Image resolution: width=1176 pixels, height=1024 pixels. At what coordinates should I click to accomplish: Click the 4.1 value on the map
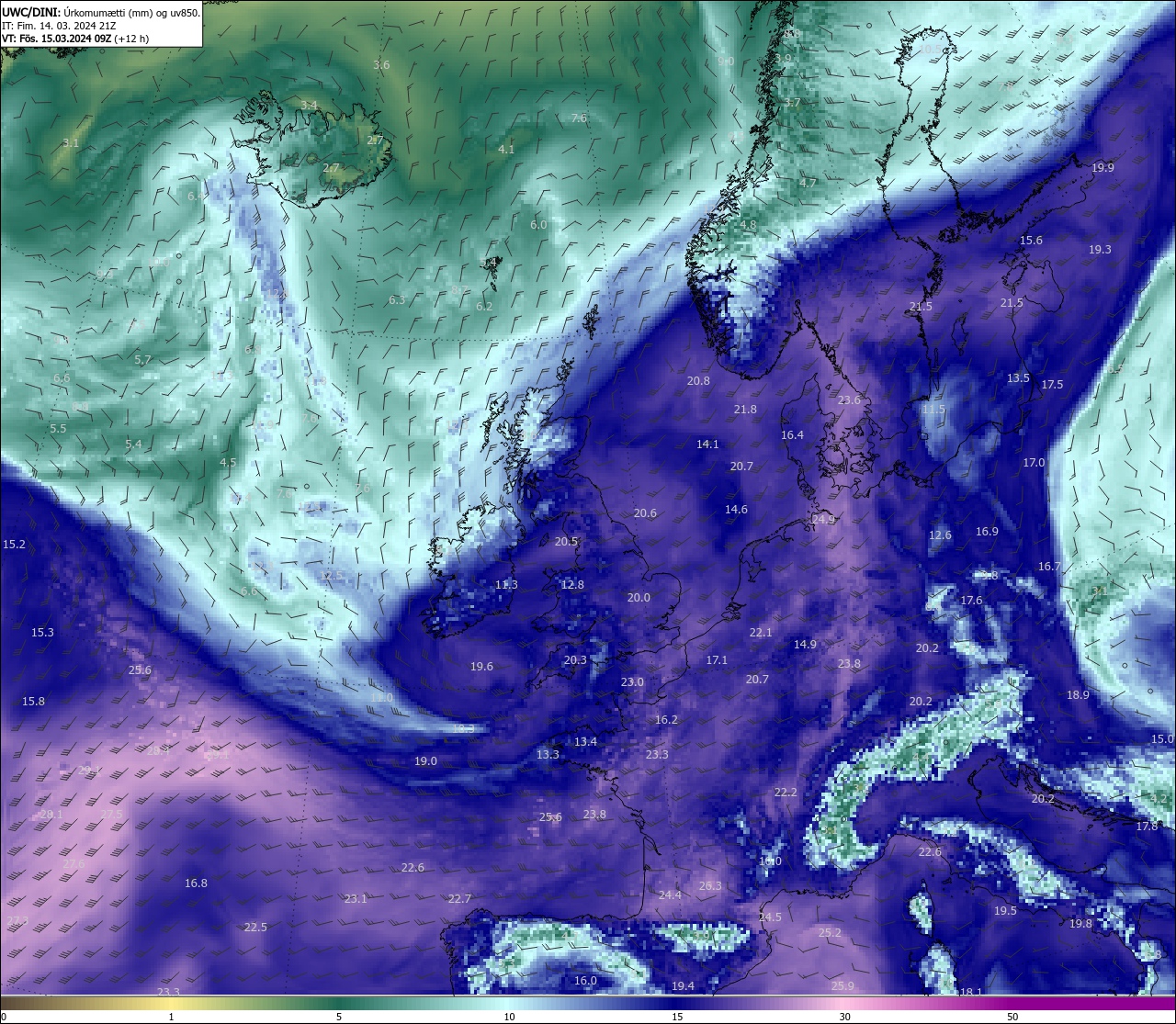[506, 149]
